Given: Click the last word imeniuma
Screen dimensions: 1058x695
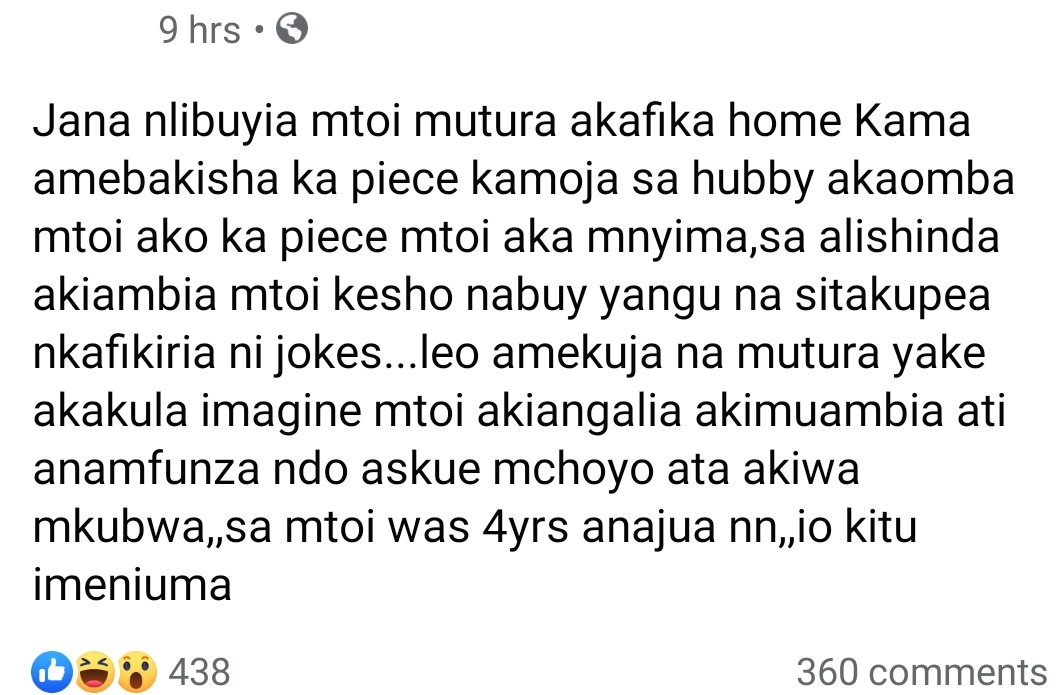Looking at the screenshot, I should (132, 584).
